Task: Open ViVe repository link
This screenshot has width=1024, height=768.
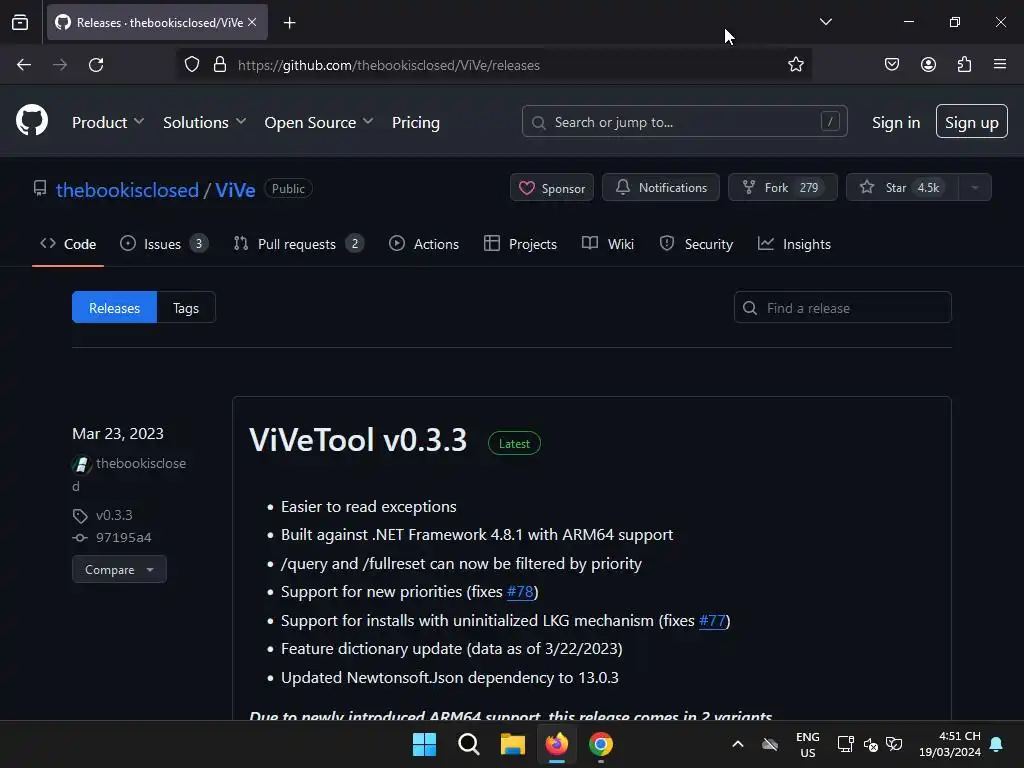Action: (x=235, y=190)
